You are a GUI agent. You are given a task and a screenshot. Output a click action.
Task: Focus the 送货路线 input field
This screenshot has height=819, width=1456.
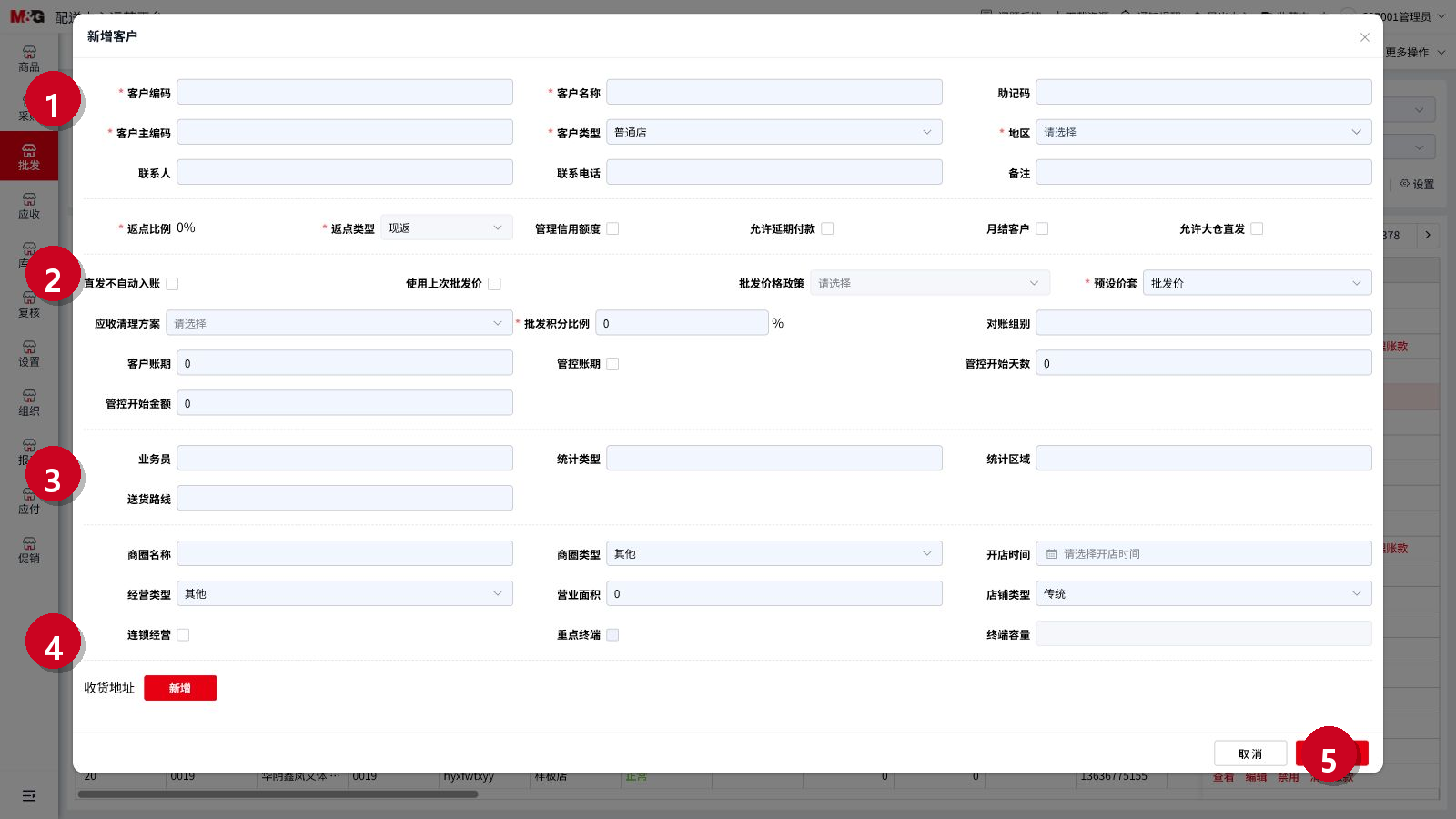[x=344, y=498]
